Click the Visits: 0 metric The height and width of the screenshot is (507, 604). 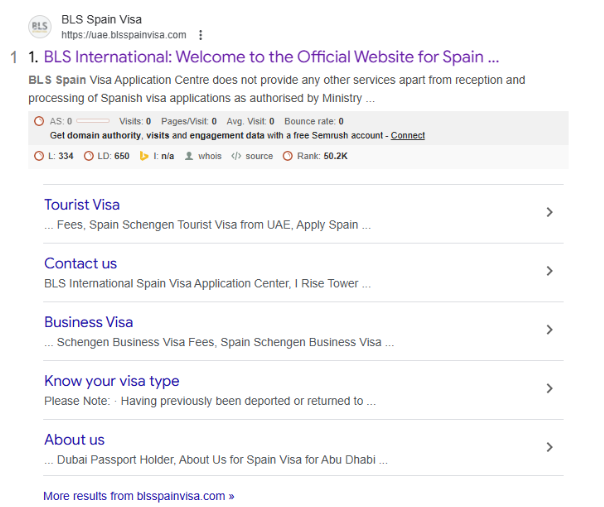[x=135, y=121]
